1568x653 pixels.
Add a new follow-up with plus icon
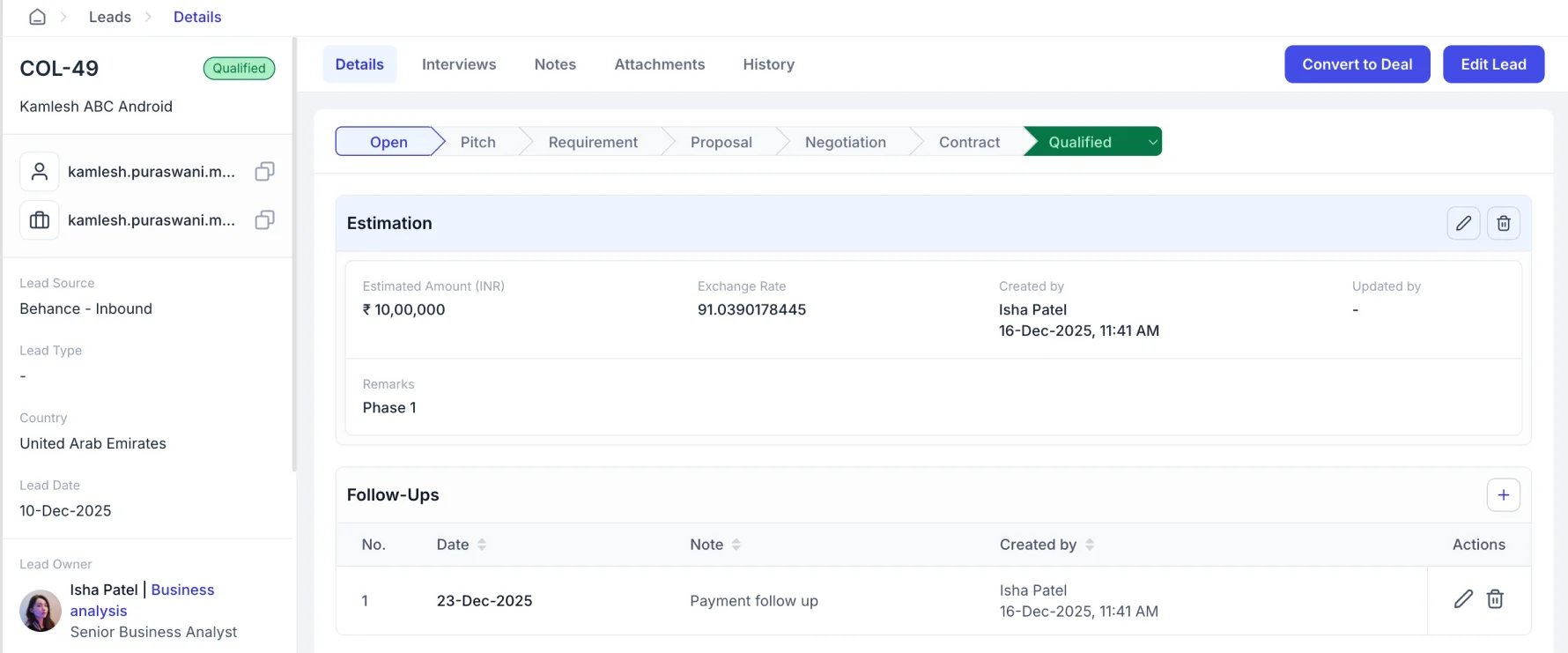tap(1504, 495)
